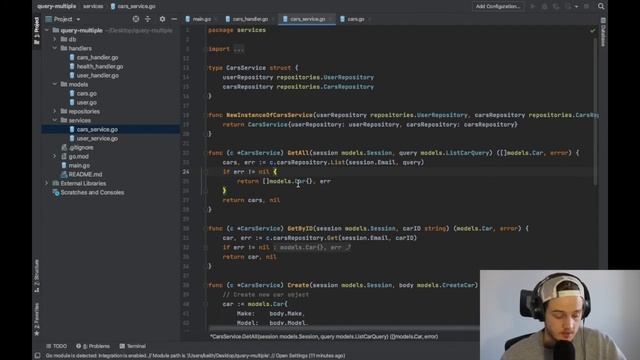Open user_handler.go in project tree
Viewport: 640px width, 360px height.
coord(98,76)
